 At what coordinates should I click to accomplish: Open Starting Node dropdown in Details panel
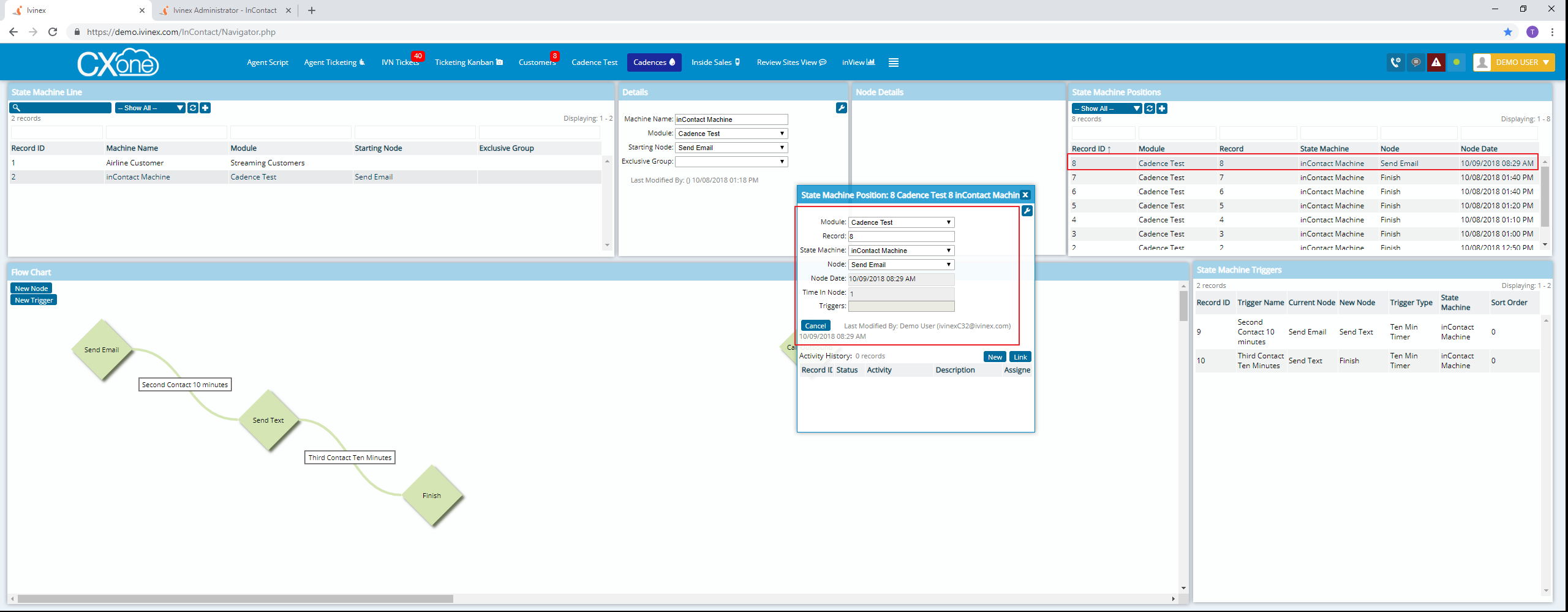tap(731, 148)
